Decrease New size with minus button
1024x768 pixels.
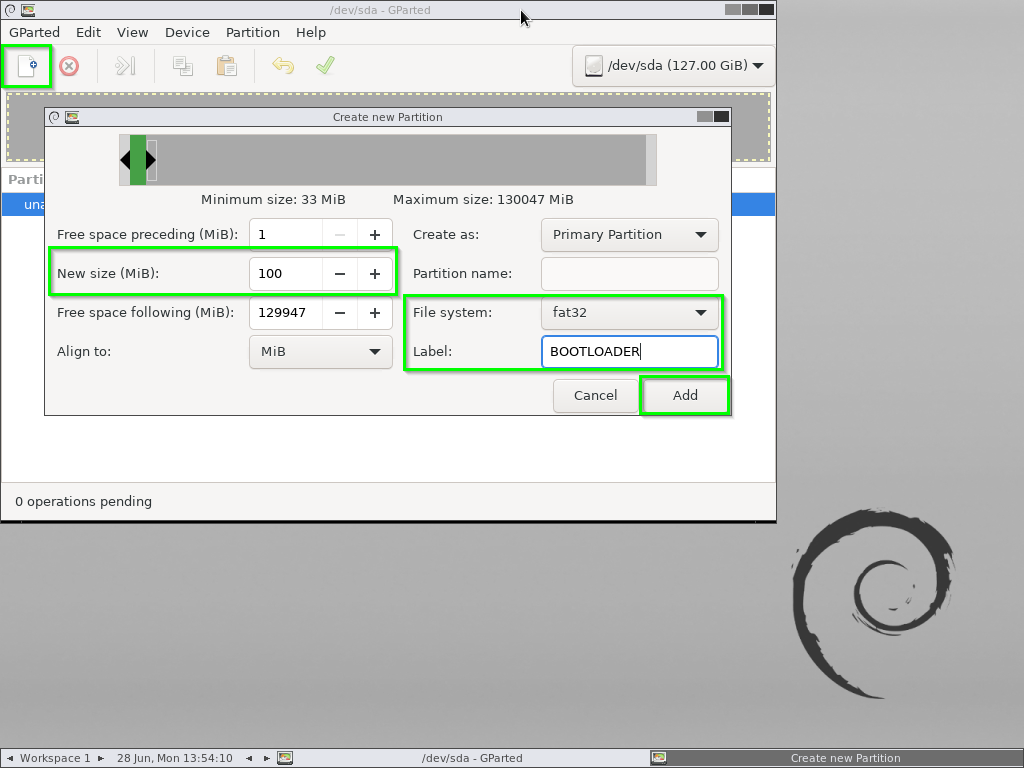point(340,274)
